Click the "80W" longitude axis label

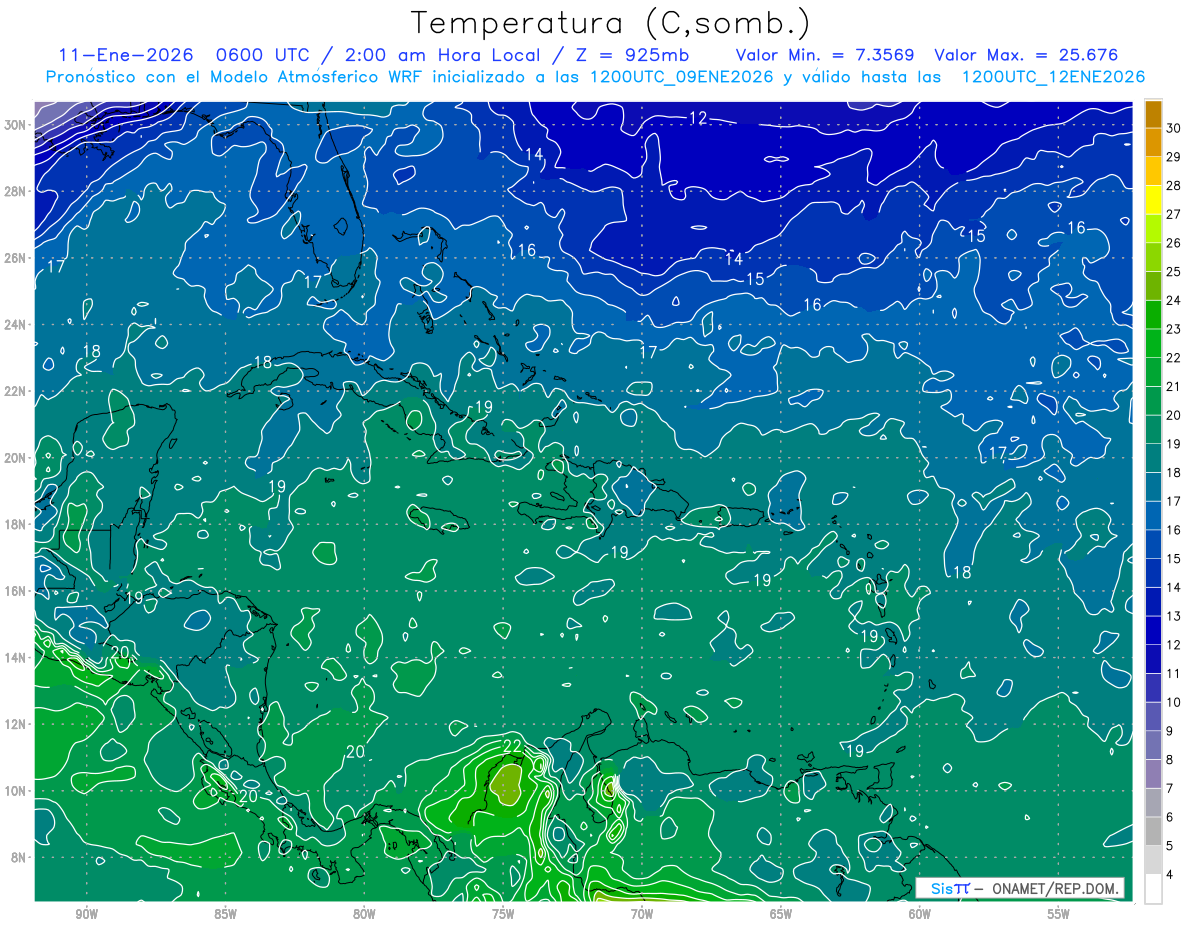364,914
